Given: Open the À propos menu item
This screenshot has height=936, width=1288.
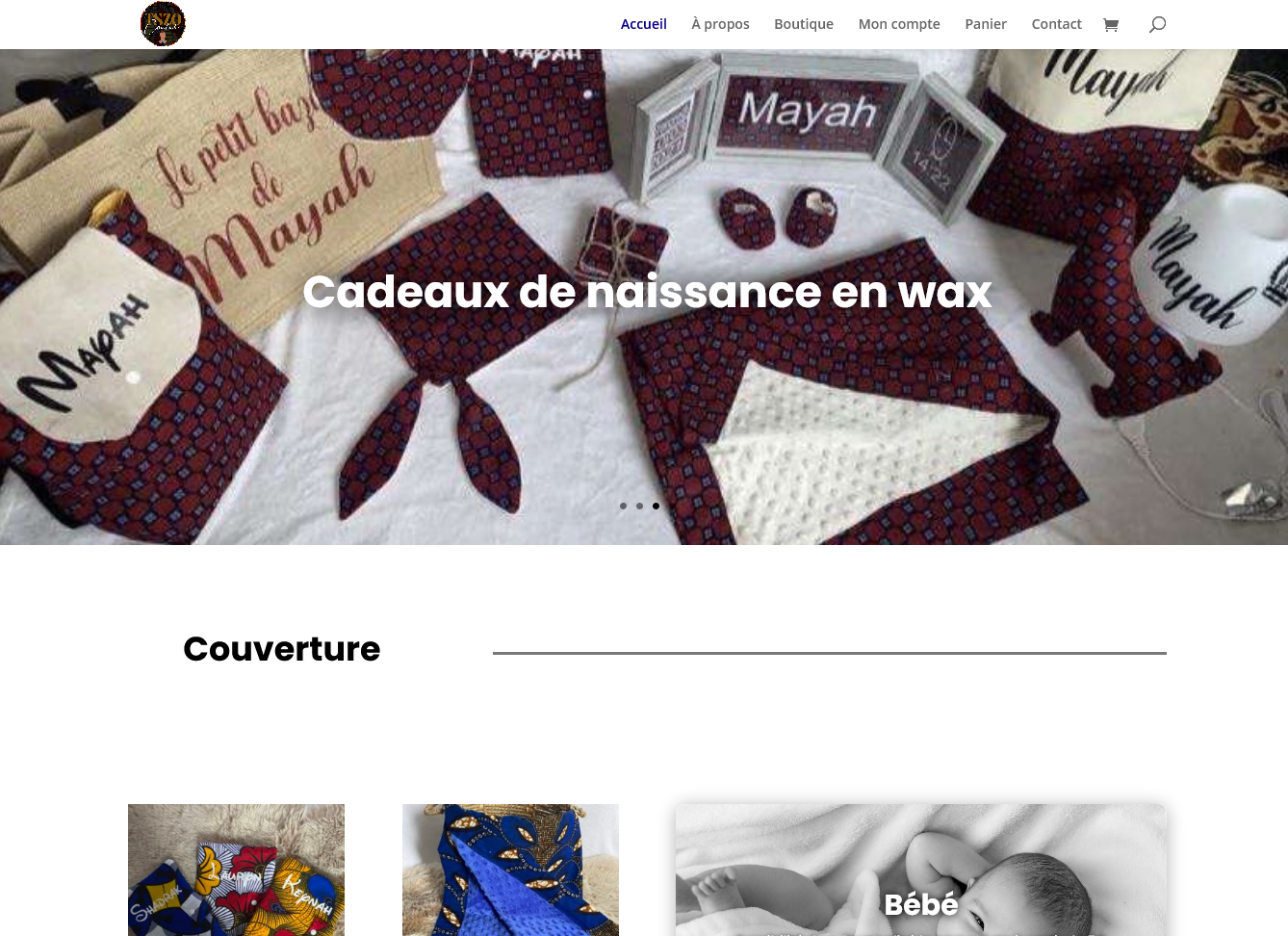Looking at the screenshot, I should pos(720,24).
